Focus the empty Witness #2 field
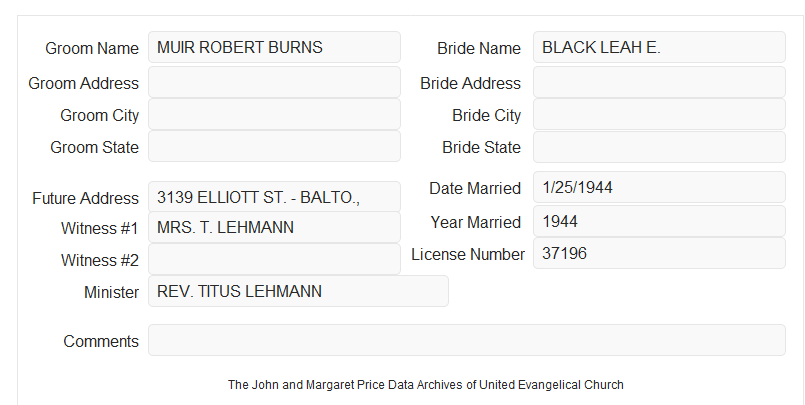Screen dimensions: 805x405 point(274,259)
